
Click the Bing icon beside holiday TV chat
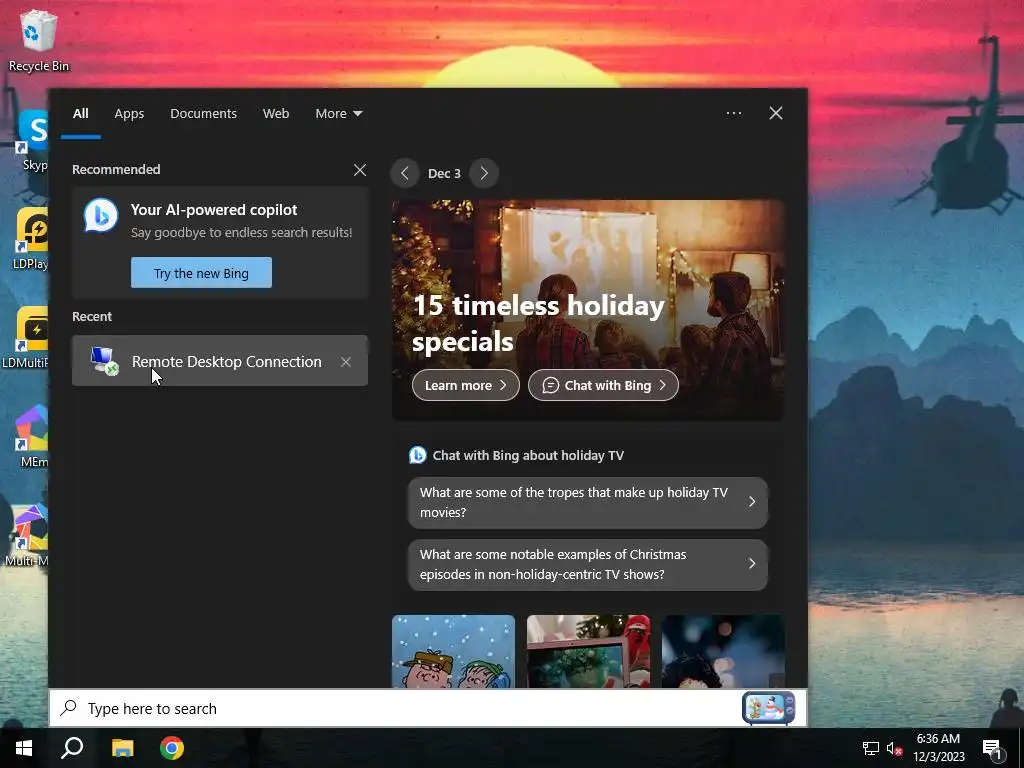coord(417,455)
